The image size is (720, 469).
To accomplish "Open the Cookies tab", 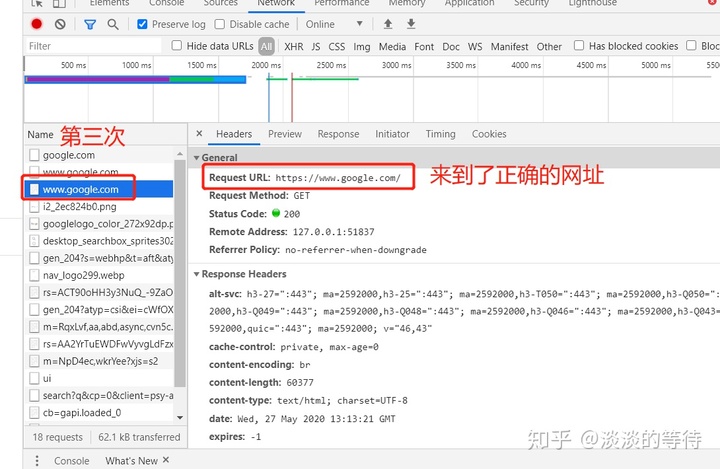I will pos(489,134).
